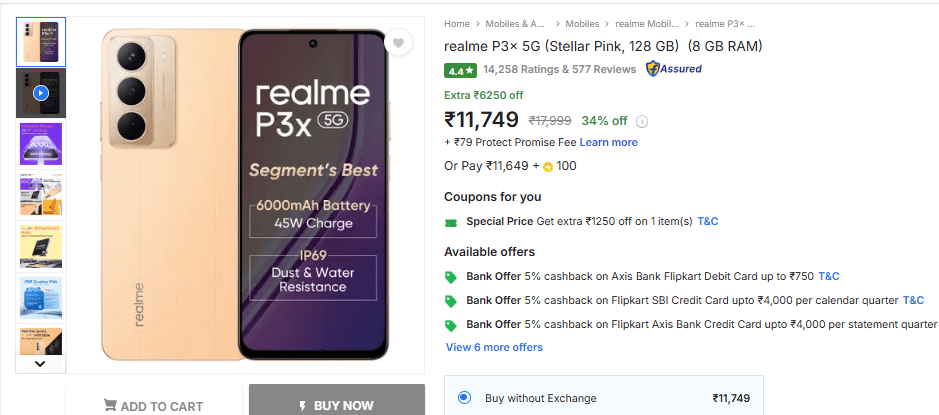
Task: Click the info icon beside 34% off
Action: pyautogui.click(x=642, y=121)
